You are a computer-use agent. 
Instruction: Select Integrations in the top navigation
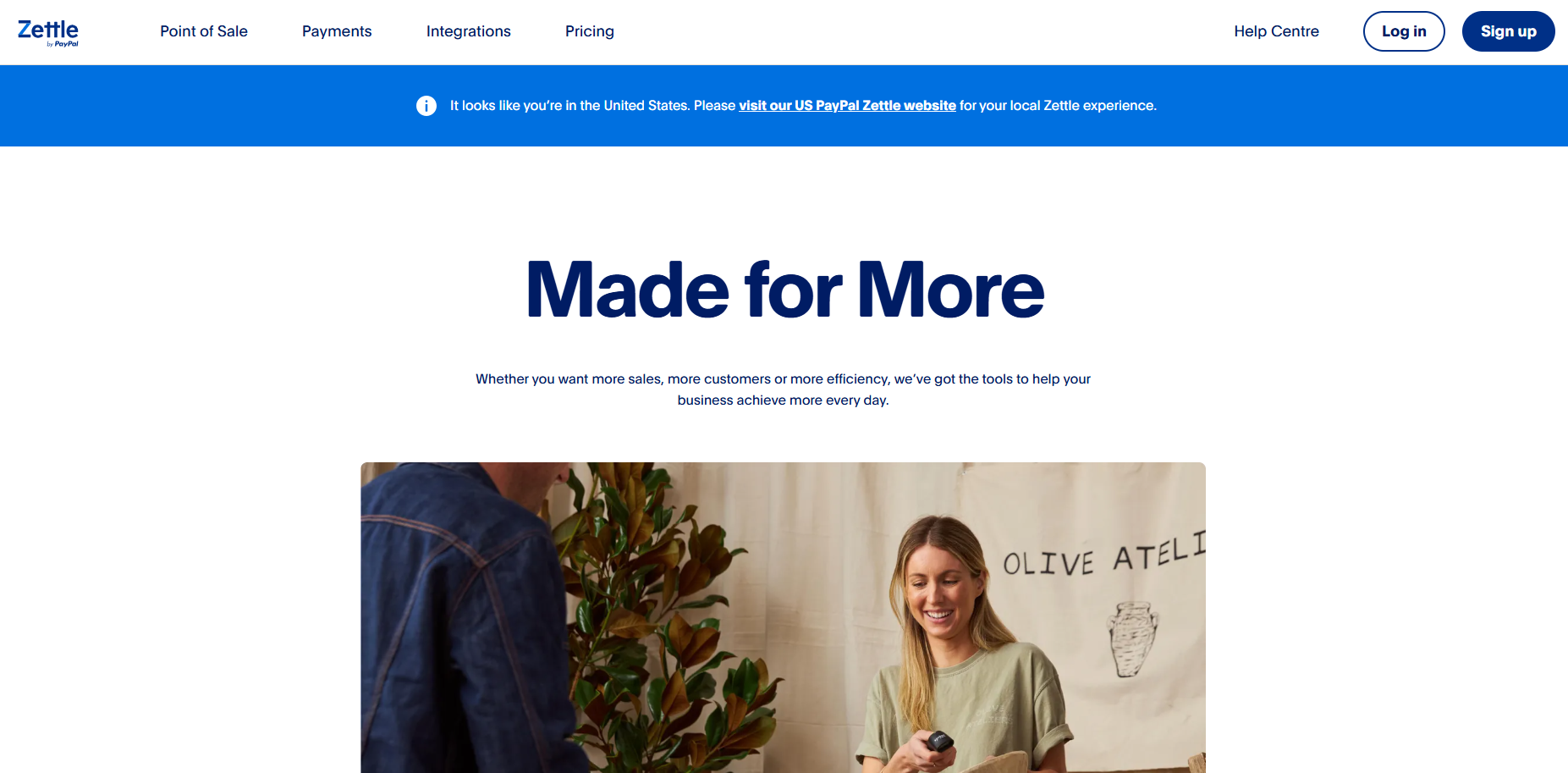469,31
